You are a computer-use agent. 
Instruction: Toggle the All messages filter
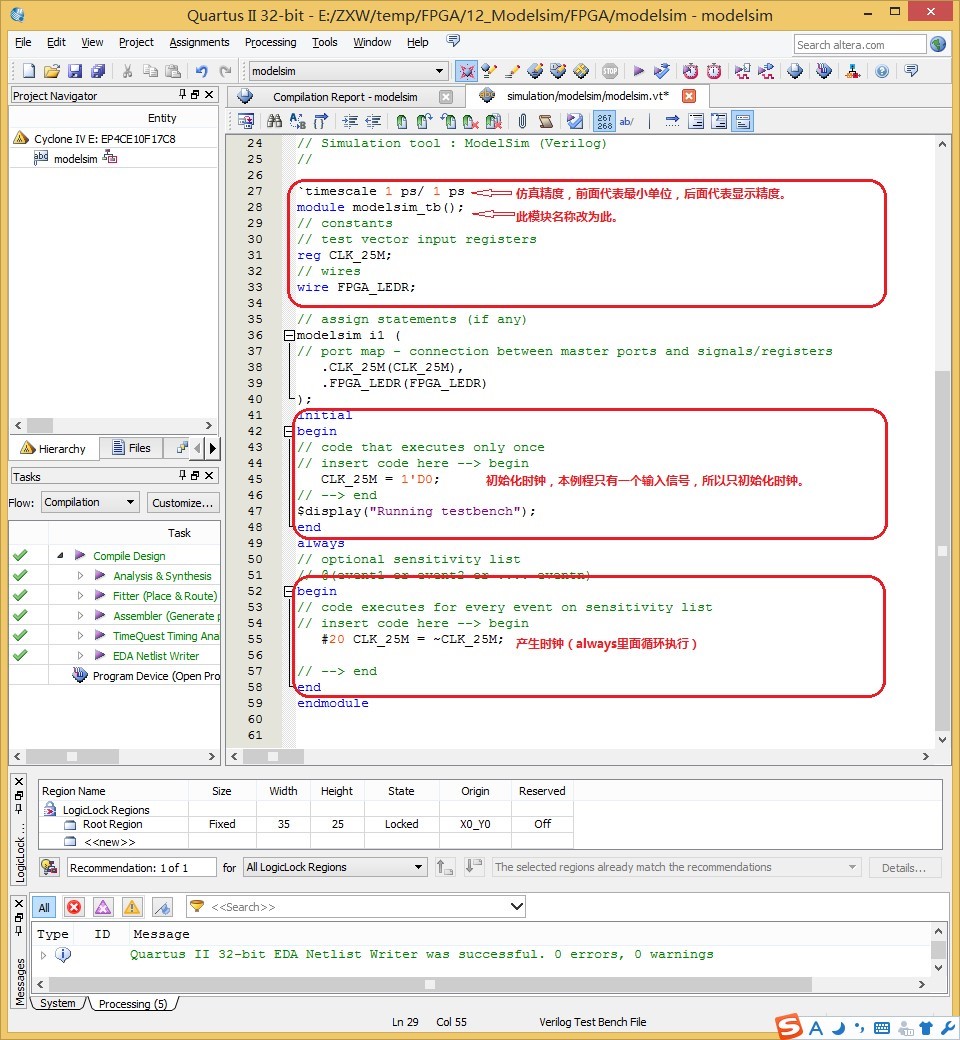(44, 907)
